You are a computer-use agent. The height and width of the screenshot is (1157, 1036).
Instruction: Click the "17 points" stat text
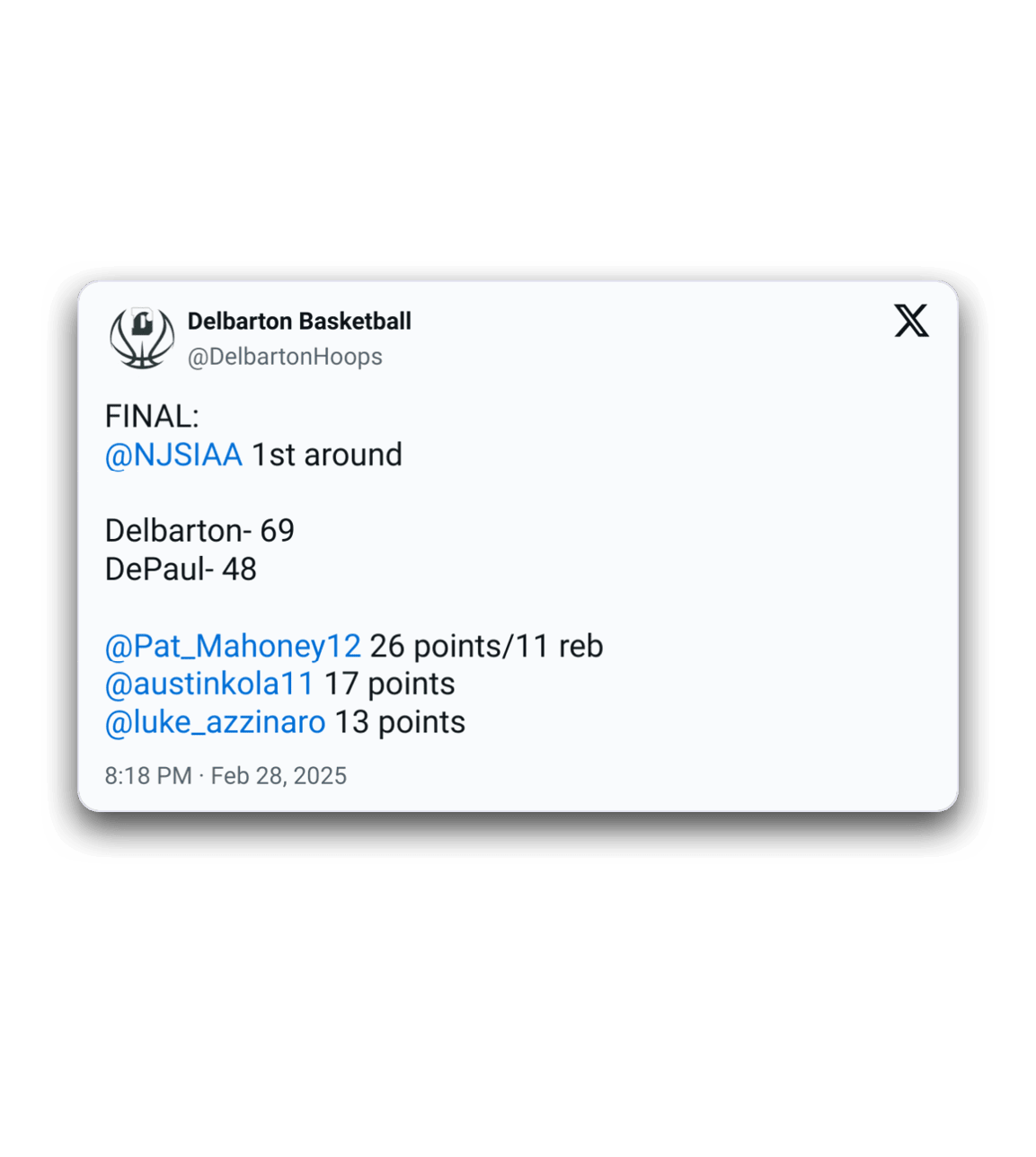[x=389, y=684]
